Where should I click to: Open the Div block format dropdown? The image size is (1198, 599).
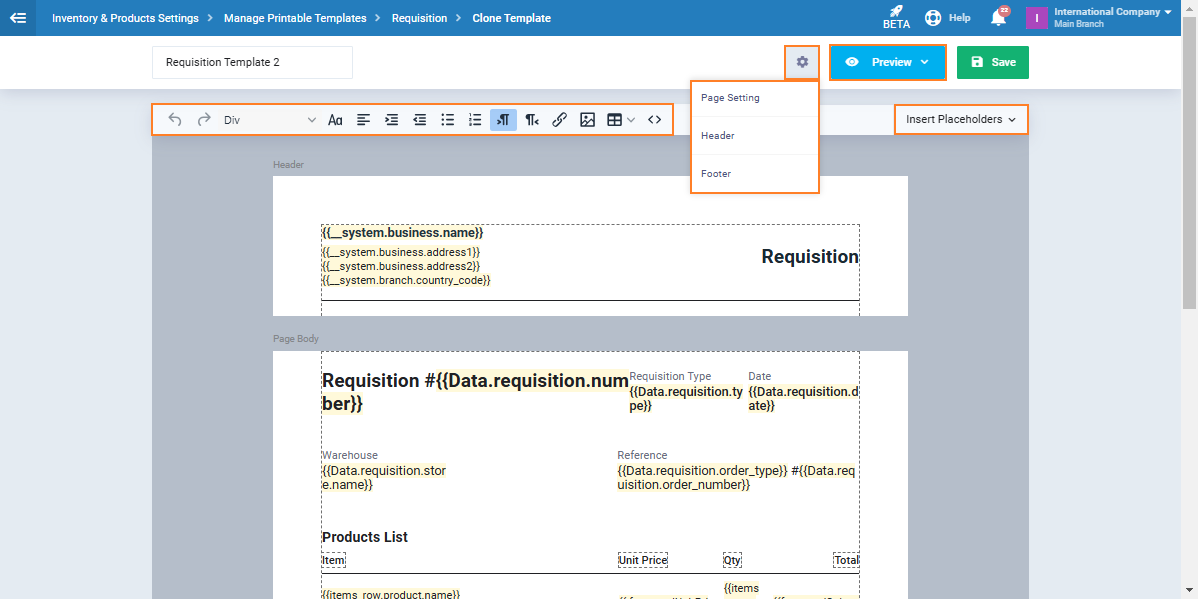coord(268,120)
